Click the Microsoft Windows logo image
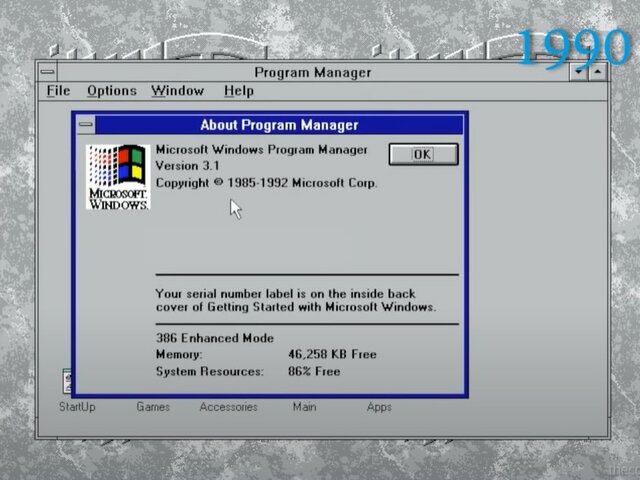The height and width of the screenshot is (480, 640). tap(118, 177)
